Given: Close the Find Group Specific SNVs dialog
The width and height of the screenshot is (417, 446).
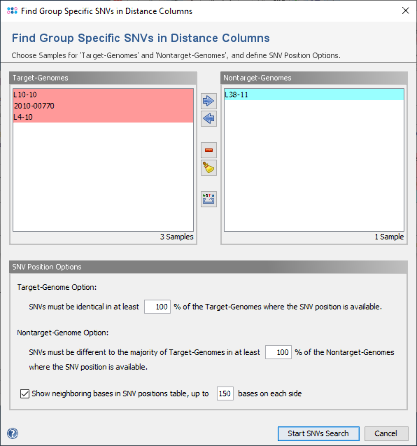Looking at the screenshot, I should [405, 11].
